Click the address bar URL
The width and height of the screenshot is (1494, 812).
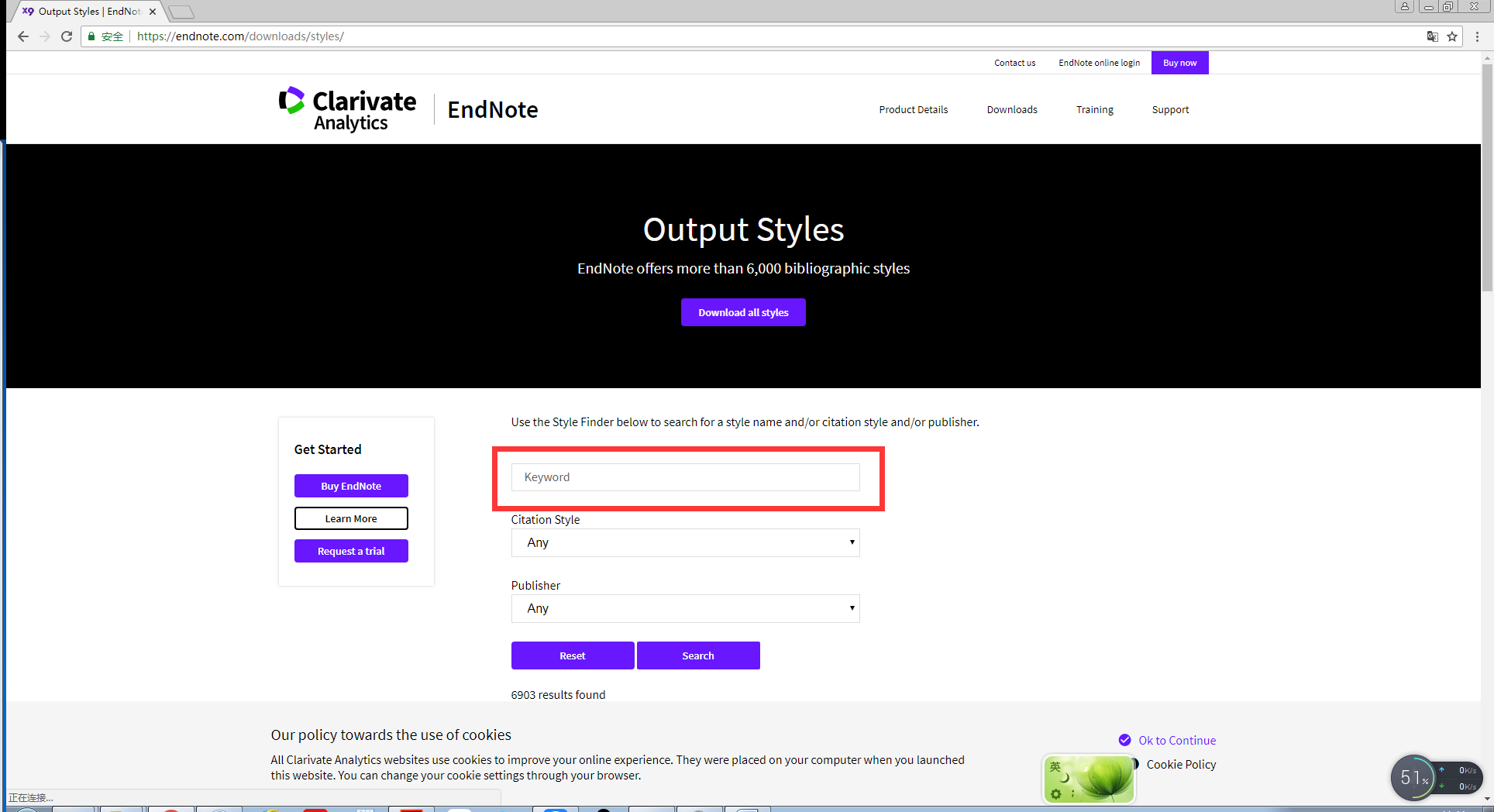pyautogui.click(x=241, y=36)
